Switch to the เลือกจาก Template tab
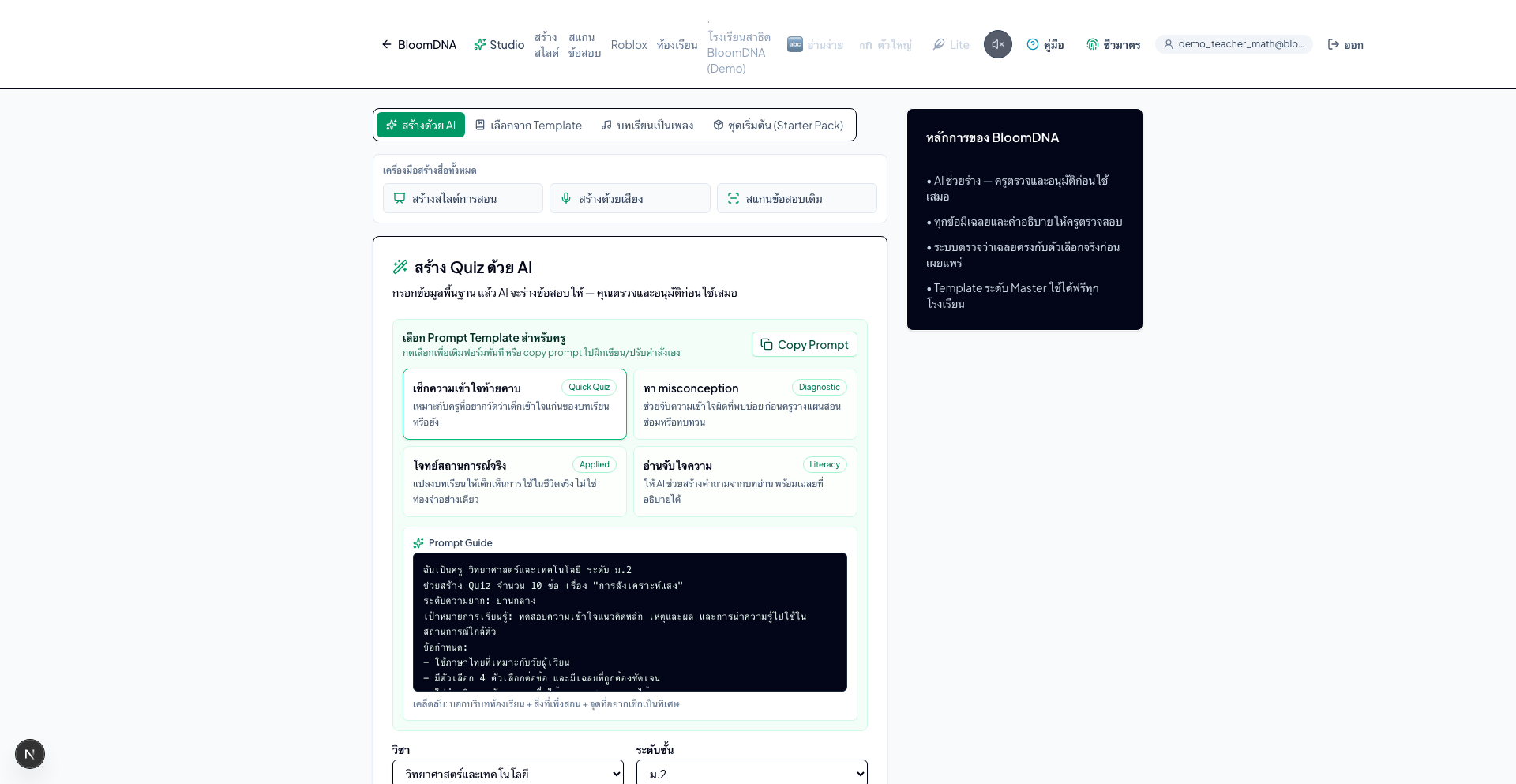The height and width of the screenshot is (784, 1516). 528,125
